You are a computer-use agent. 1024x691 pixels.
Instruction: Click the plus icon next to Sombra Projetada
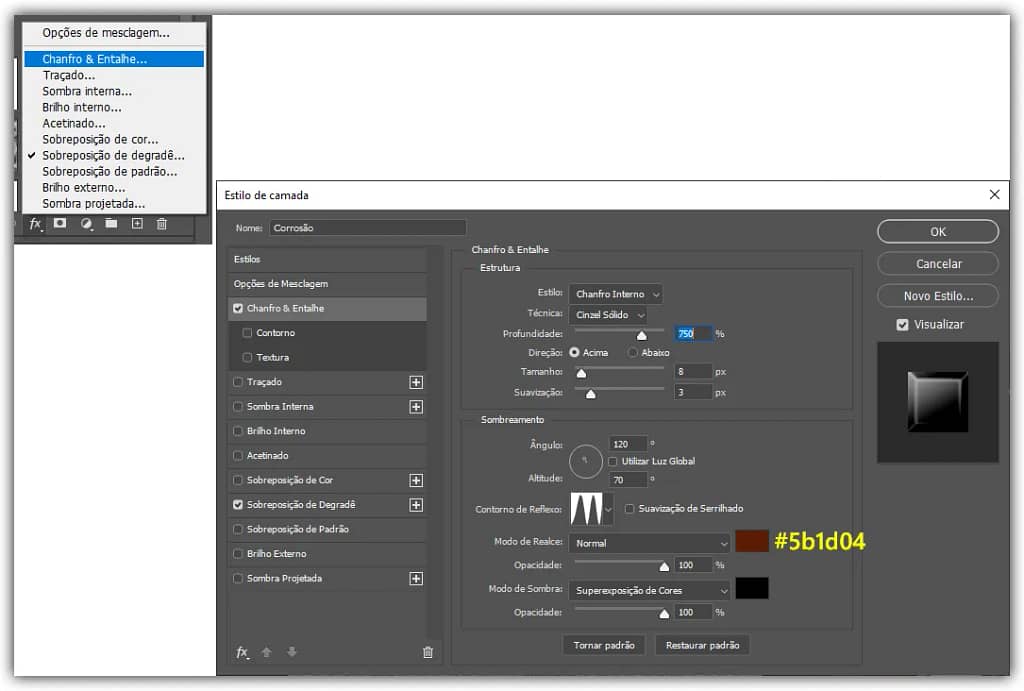(416, 579)
